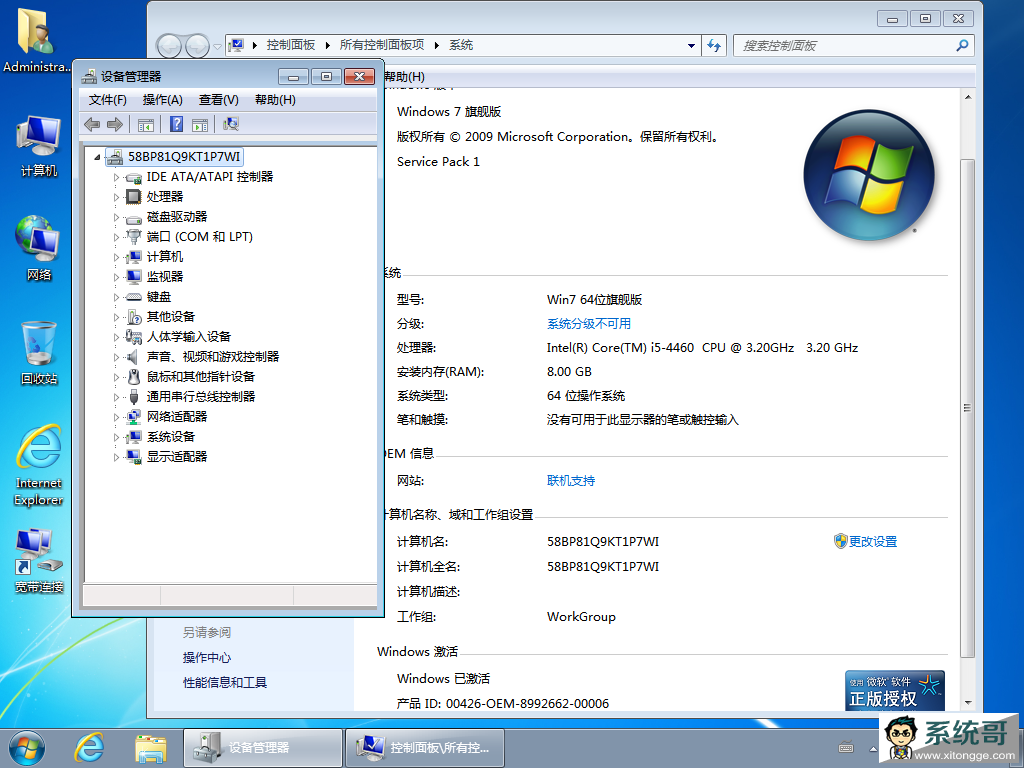Select the universal serial bus controller icon

click(x=134, y=397)
